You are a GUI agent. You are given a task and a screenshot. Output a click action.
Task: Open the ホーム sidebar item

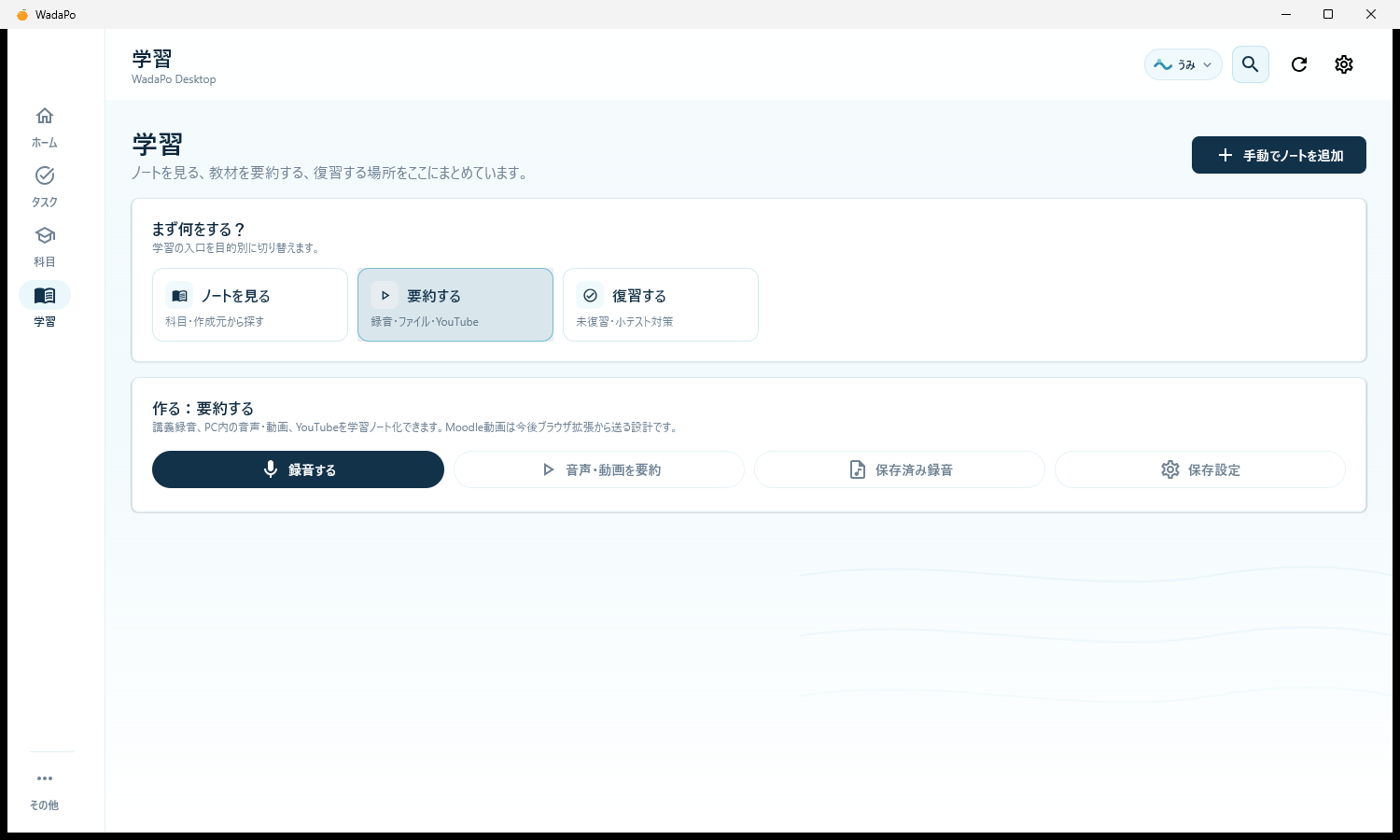pos(45,127)
